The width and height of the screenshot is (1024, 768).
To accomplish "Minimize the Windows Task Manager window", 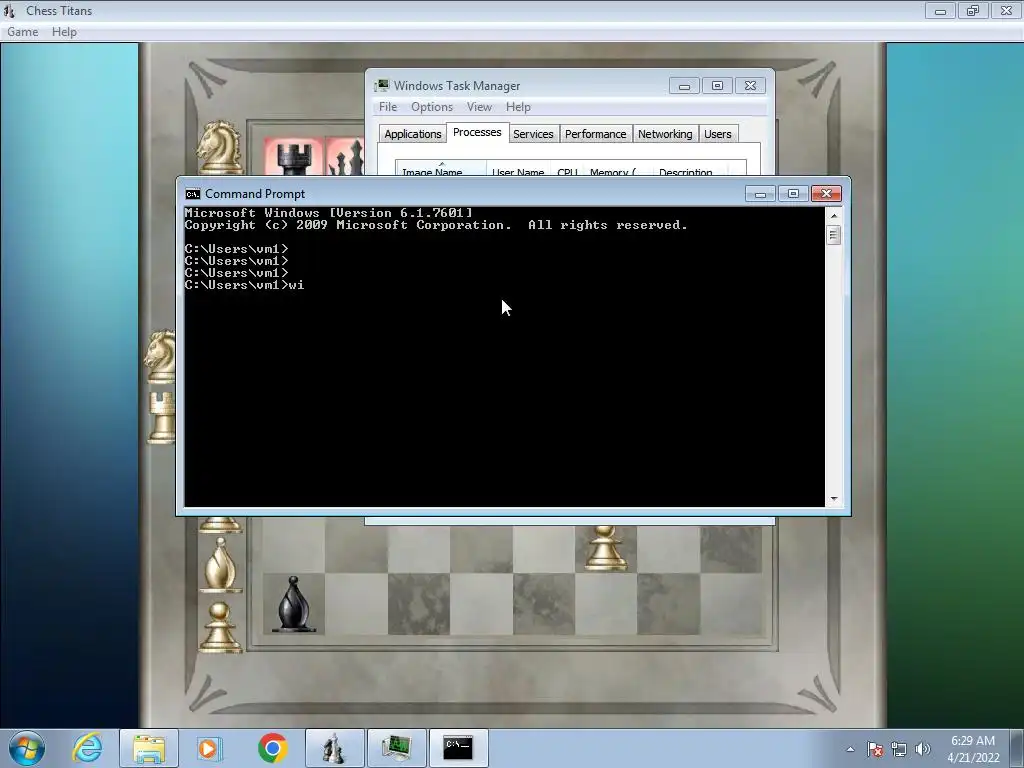I will [684, 86].
